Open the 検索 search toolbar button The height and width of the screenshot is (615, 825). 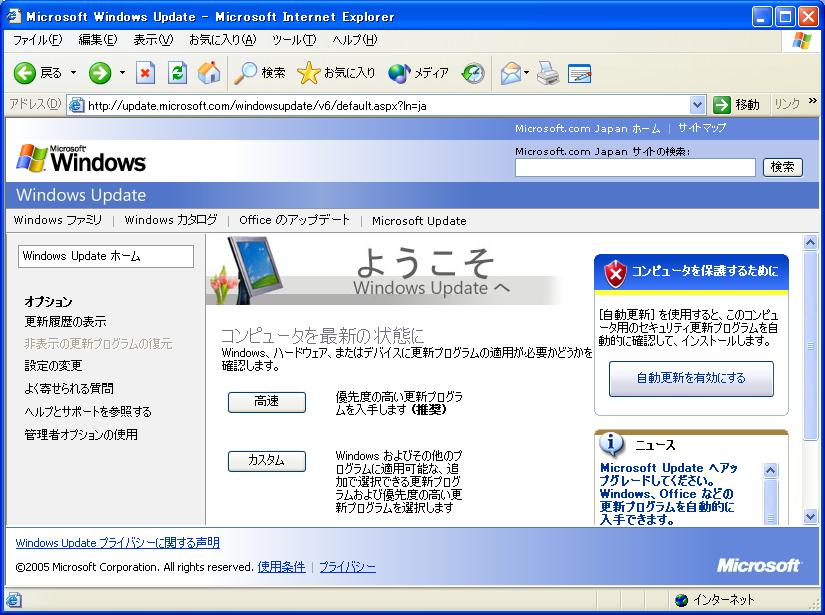pos(260,73)
